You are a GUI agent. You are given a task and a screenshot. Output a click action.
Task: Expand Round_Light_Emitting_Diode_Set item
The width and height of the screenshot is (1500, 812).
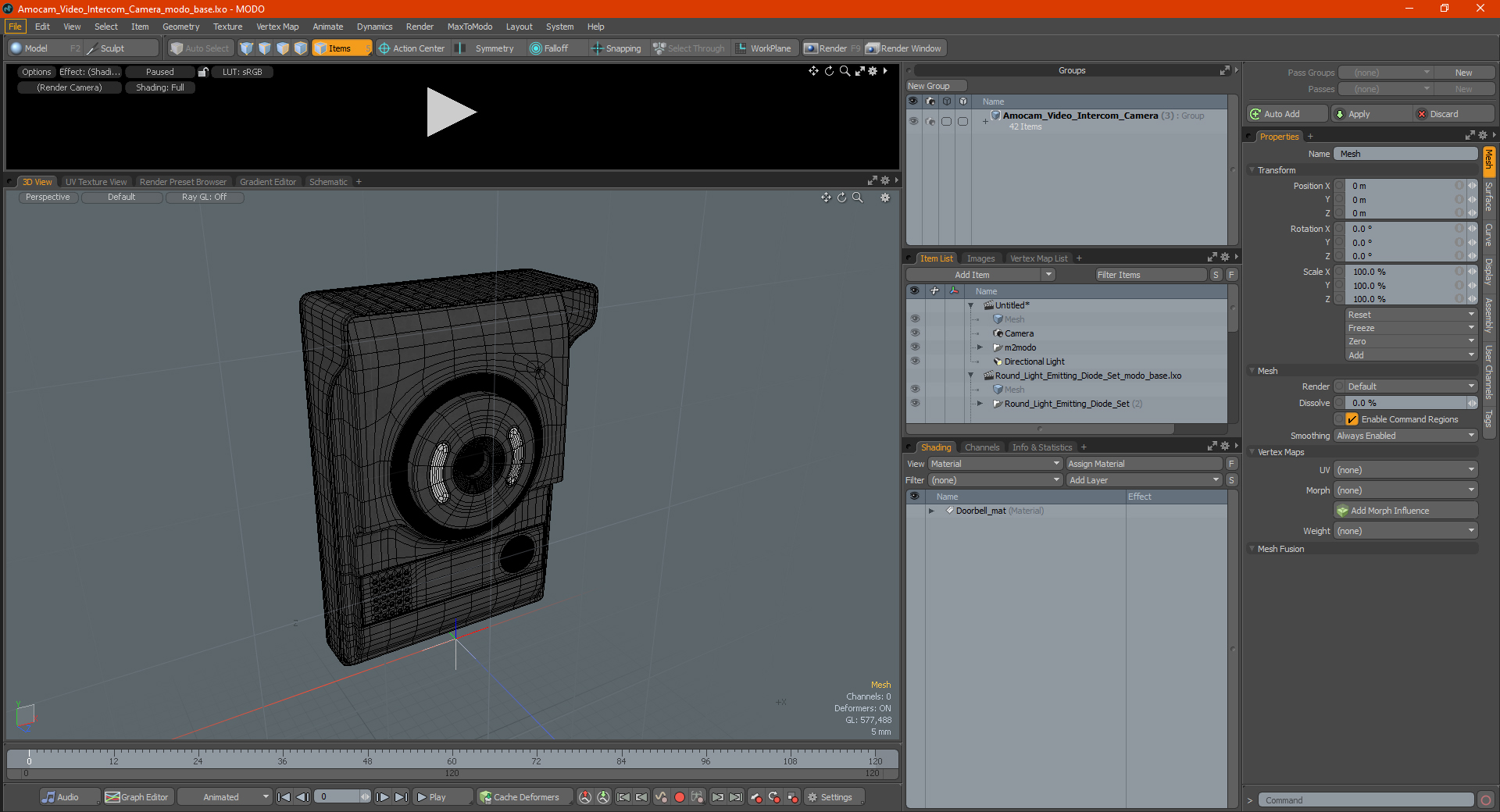980,404
